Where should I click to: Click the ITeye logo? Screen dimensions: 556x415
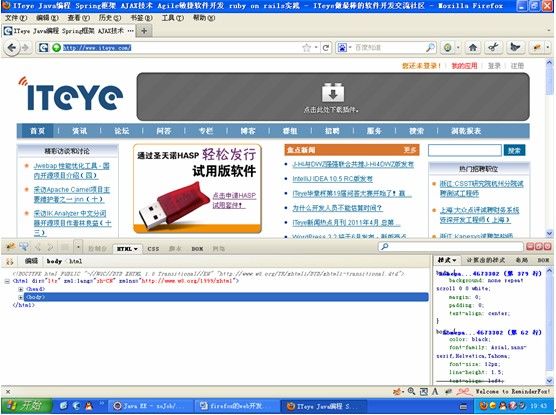71,94
